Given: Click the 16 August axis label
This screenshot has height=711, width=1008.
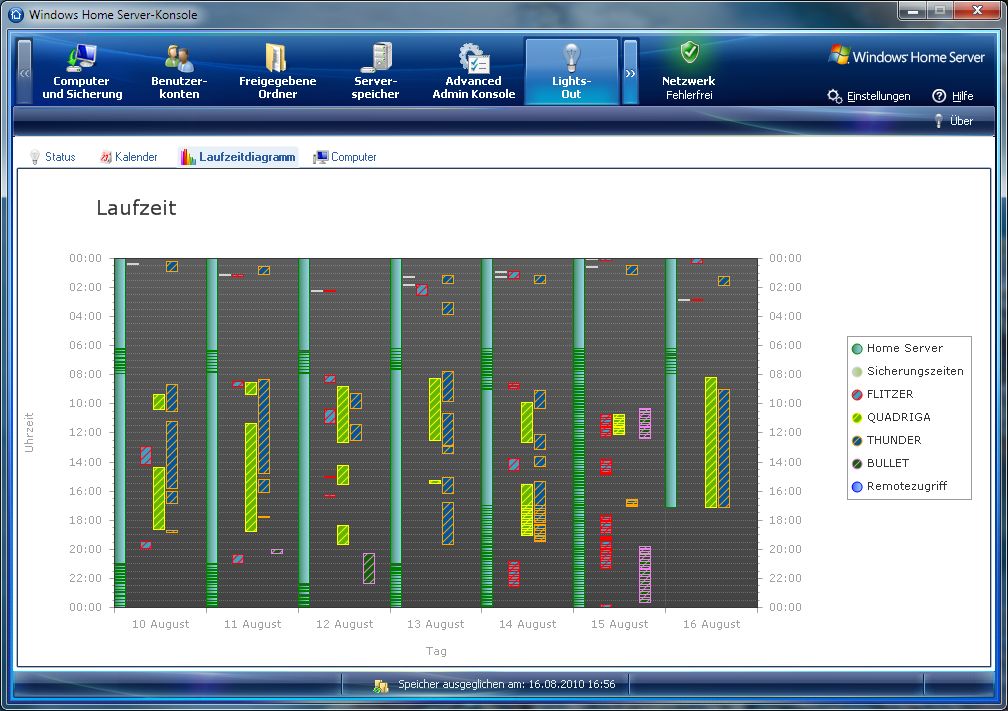Looking at the screenshot, I should click(x=712, y=624).
